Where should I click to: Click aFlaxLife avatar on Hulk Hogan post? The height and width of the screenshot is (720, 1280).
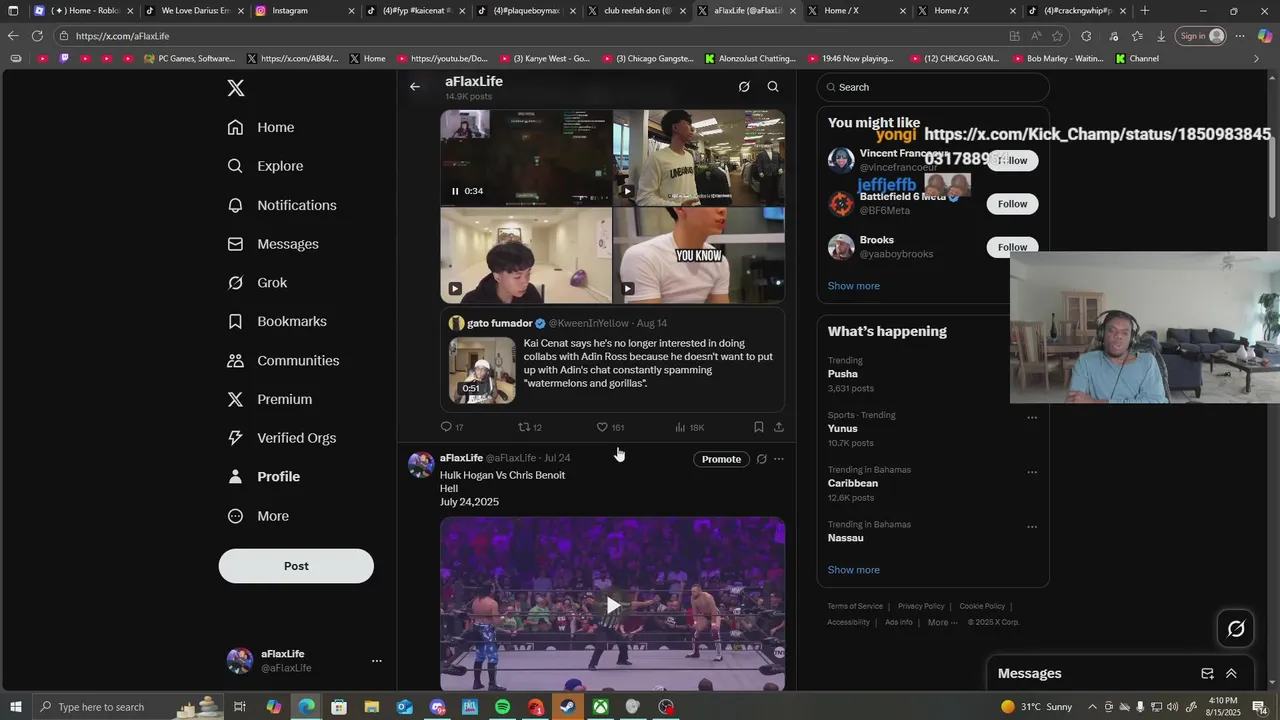(421, 465)
